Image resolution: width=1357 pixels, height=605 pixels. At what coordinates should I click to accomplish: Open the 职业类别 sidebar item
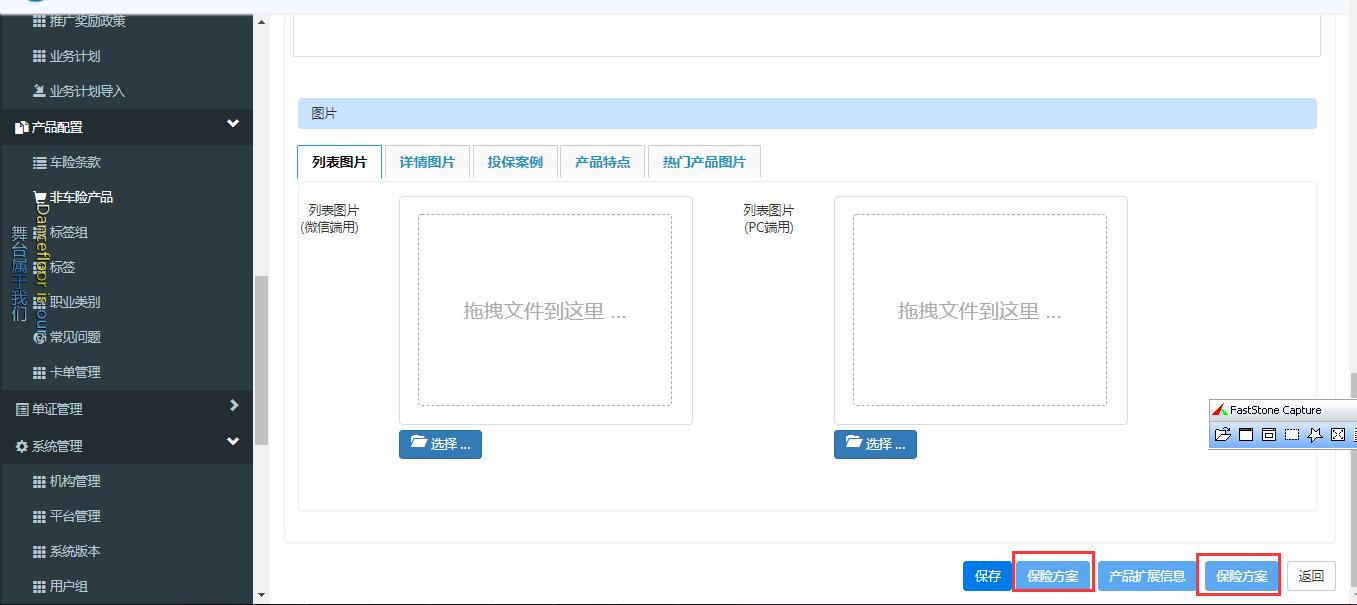coord(66,302)
